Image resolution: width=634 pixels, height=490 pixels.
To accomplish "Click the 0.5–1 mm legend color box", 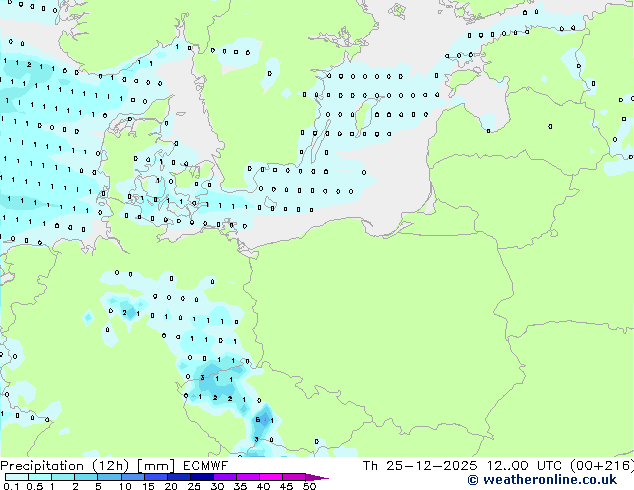I will 40,477.
